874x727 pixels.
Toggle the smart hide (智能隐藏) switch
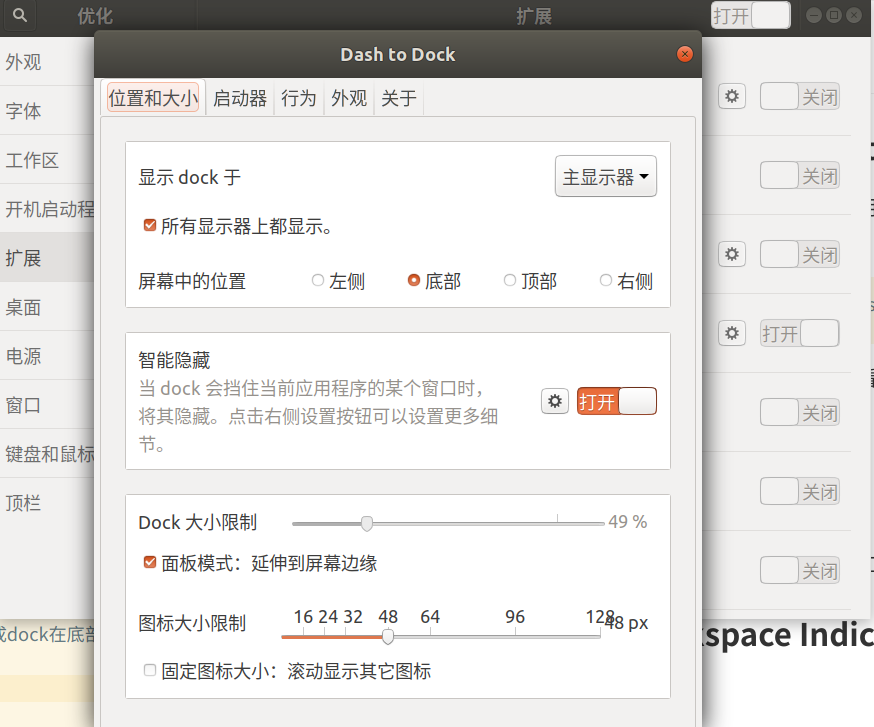coord(616,402)
